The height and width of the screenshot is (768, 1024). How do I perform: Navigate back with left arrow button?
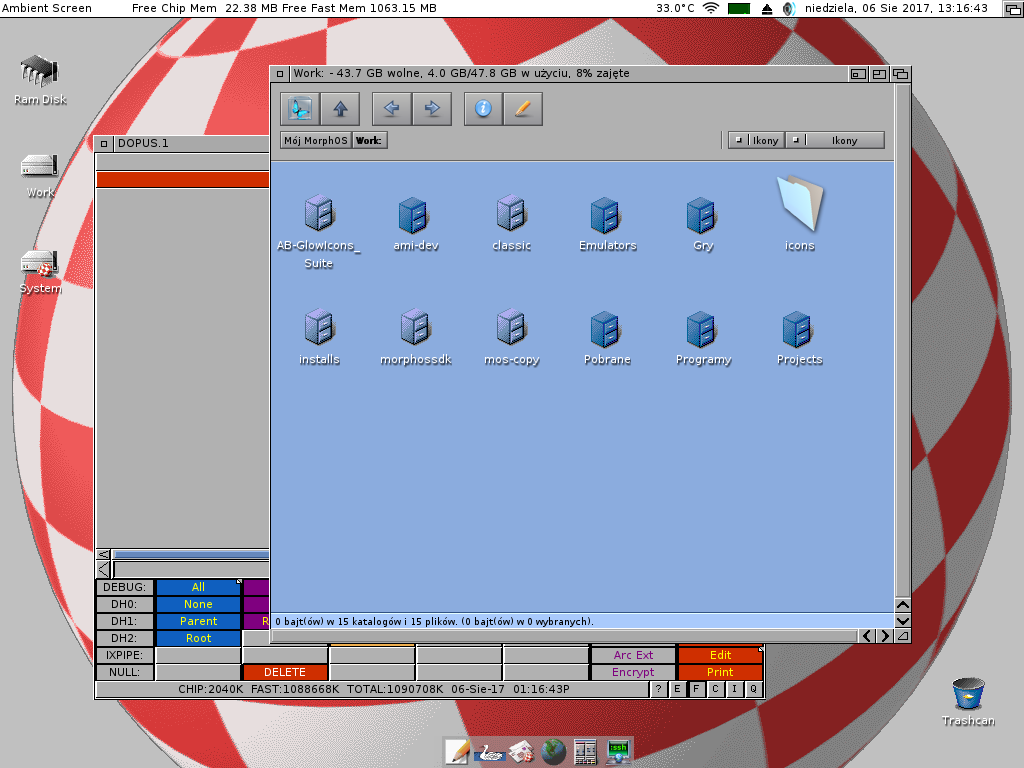[392, 108]
